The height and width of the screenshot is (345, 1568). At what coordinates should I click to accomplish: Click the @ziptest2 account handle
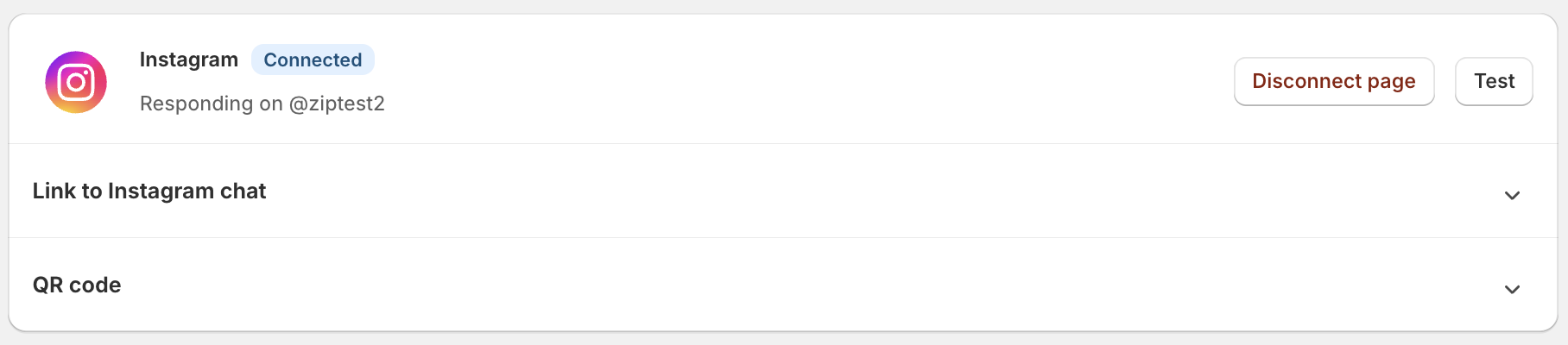pos(337,103)
